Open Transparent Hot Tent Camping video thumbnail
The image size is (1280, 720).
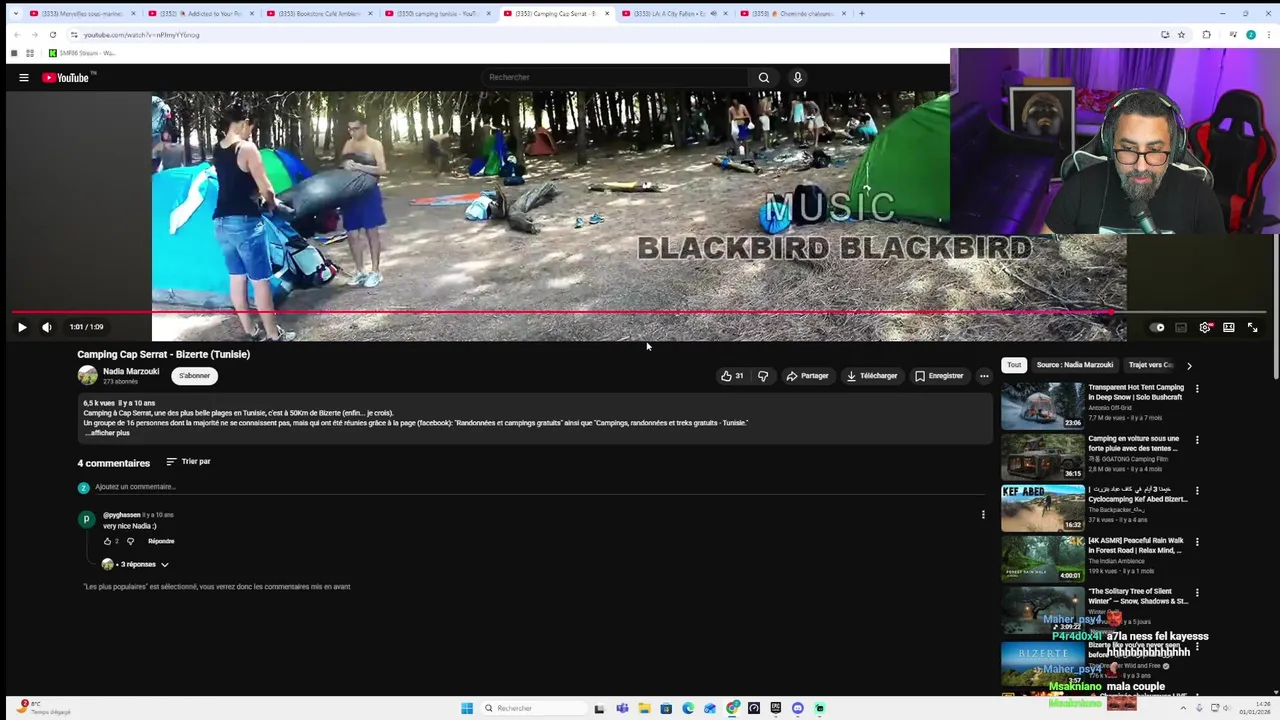click(1043, 406)
